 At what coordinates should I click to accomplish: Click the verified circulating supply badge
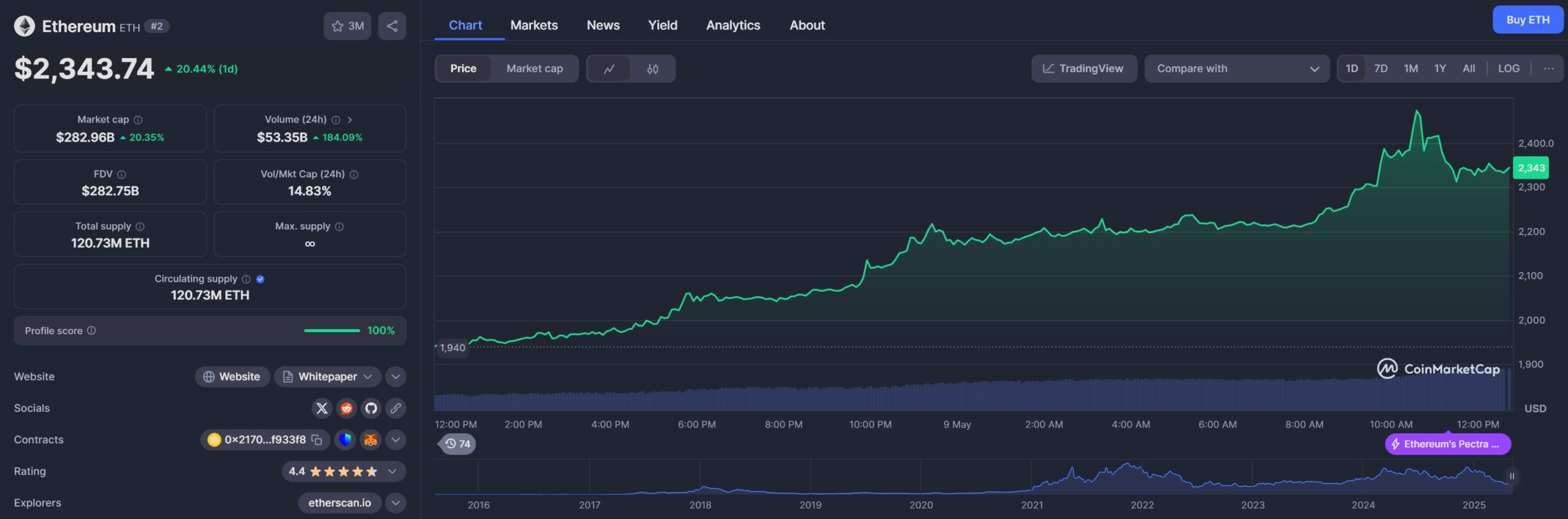[x=260, y=279]
